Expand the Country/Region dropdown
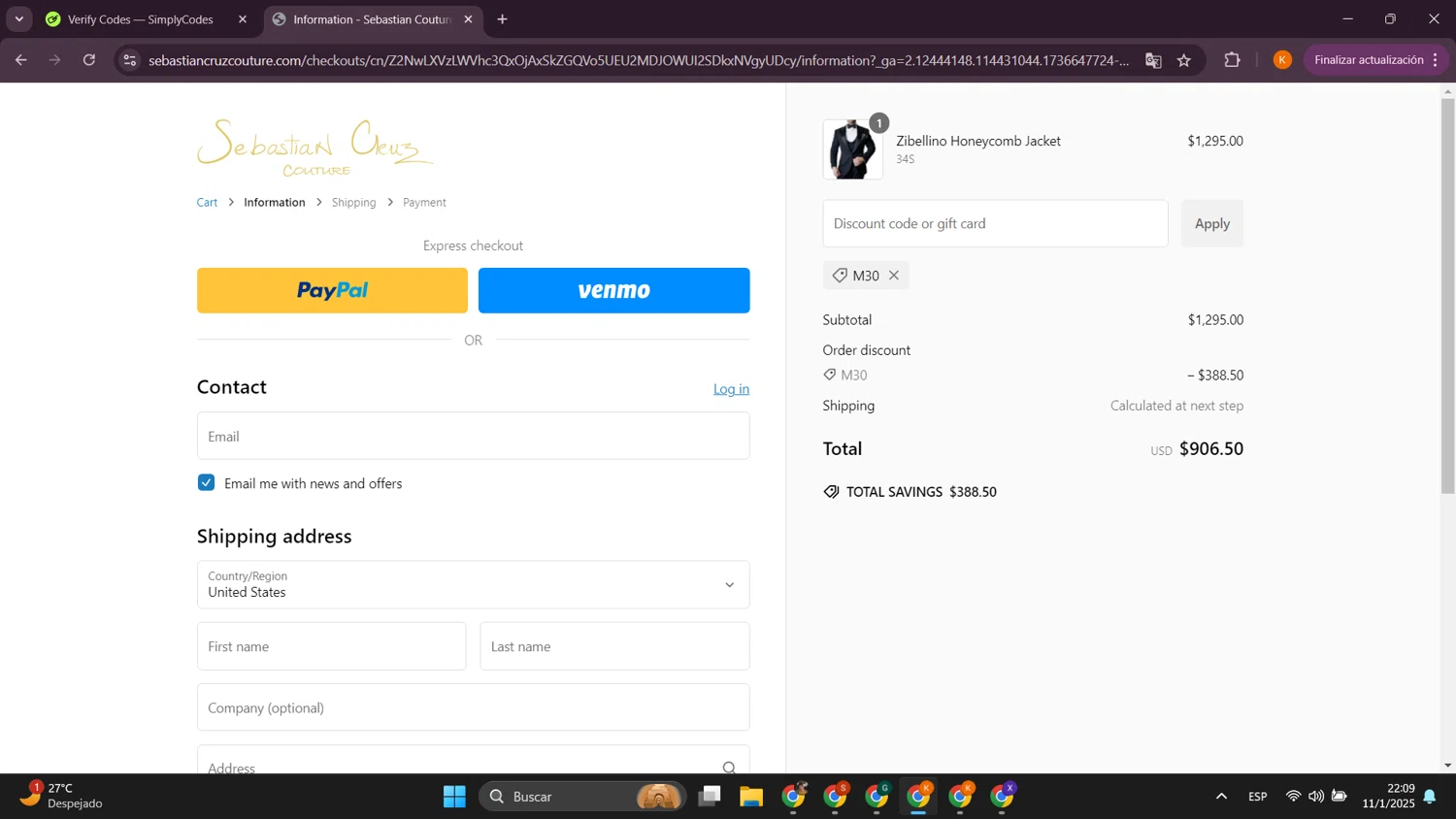Image resolution: width=1456 pixels, height=819 pixels. click(473, 584)
